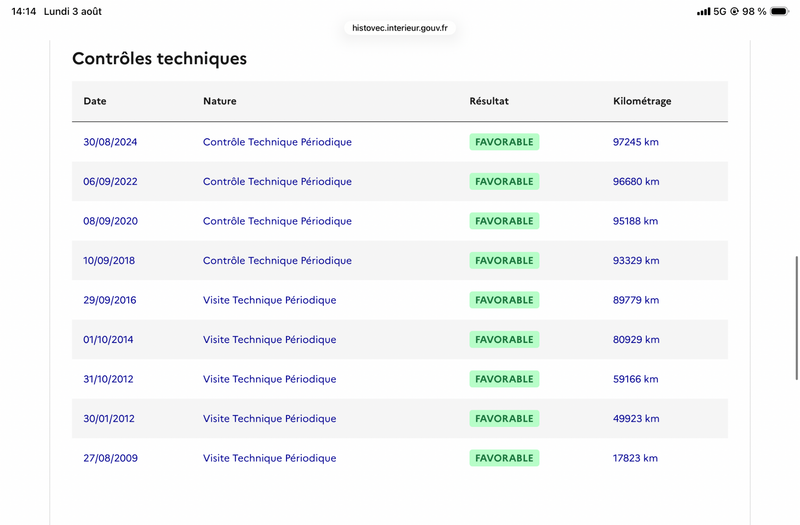Select date 29/09/2016

point(110,300)
